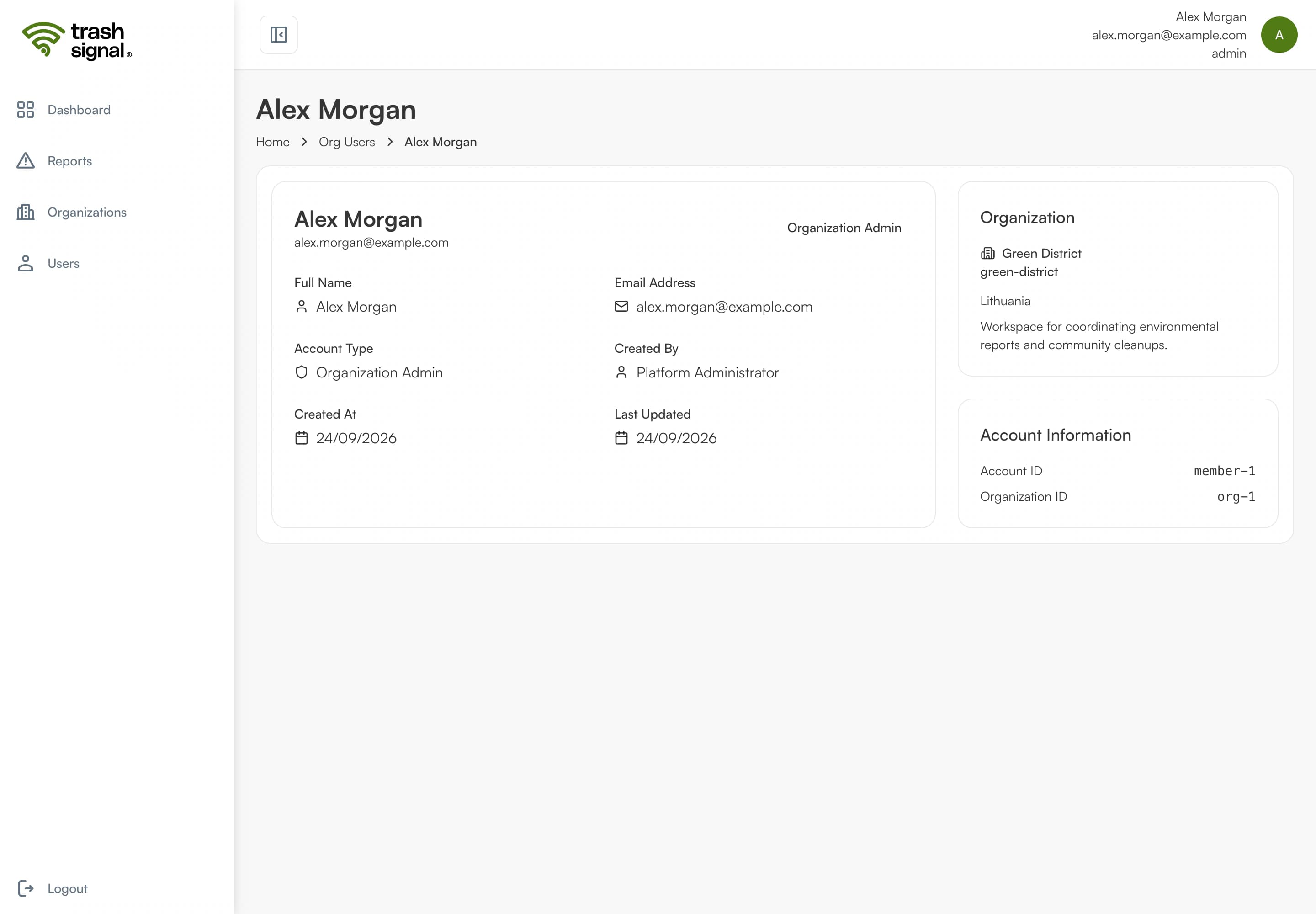The width and height of the screenshot is (1316, 914).
Task: Open Users from the sidebar menu
Action: 64,263
